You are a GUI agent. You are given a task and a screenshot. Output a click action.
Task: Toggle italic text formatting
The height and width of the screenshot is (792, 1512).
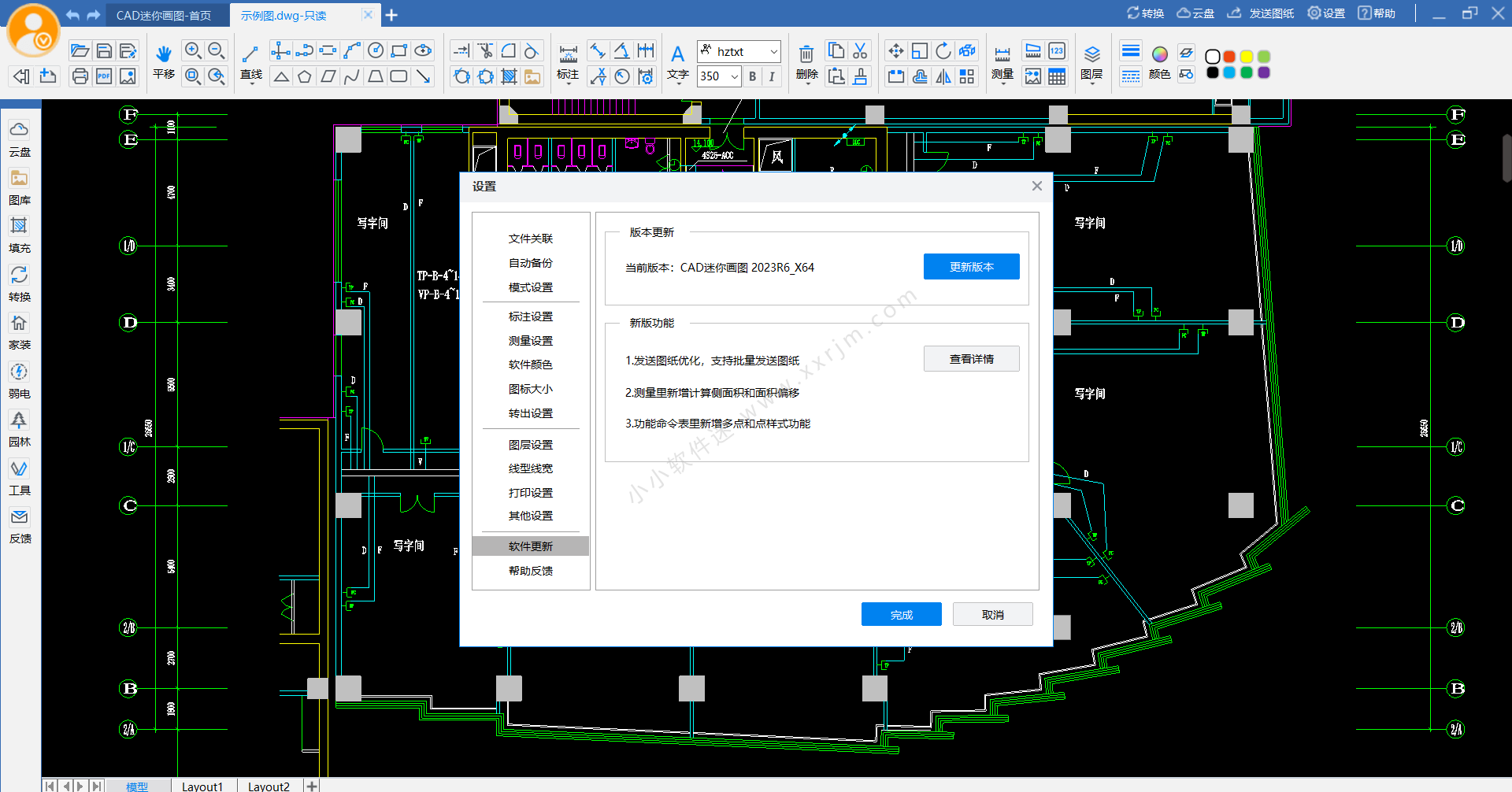pos(772,76)
